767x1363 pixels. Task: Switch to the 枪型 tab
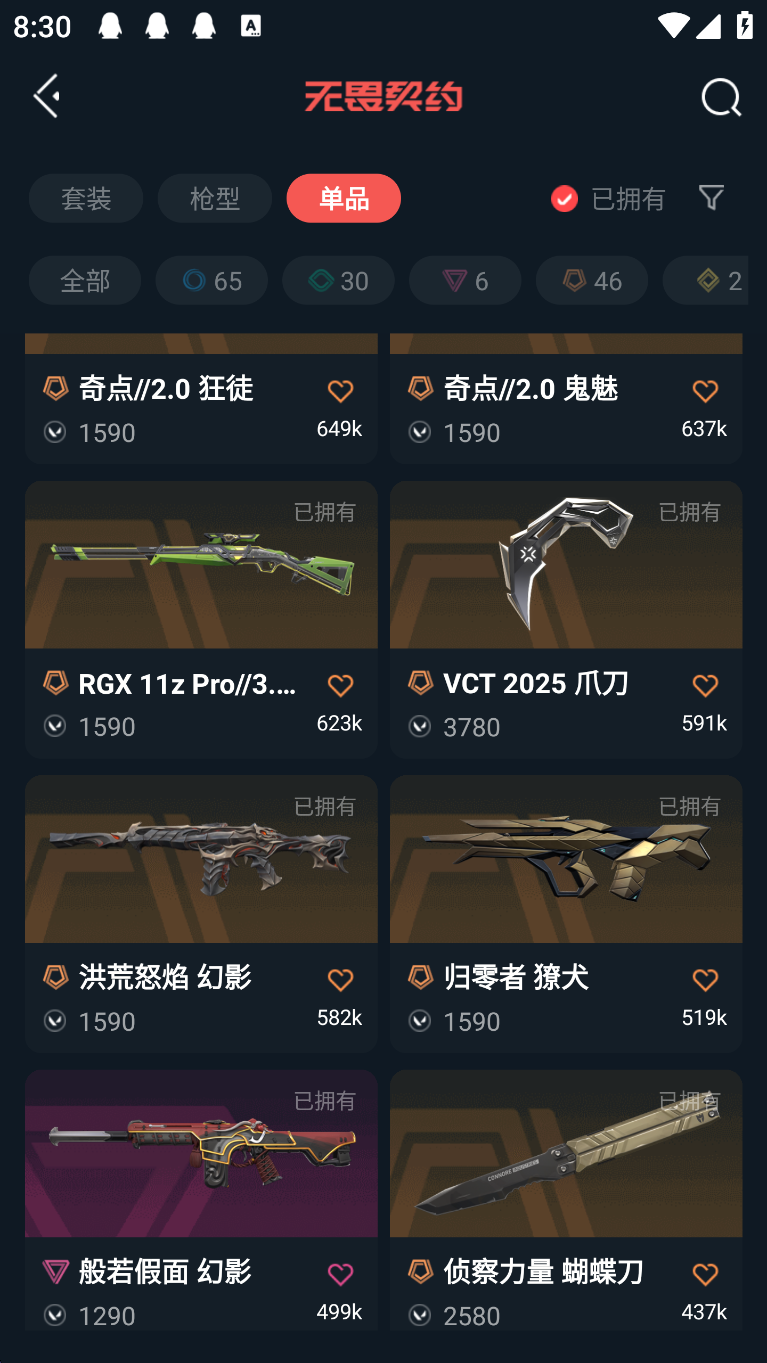pos(215,198)
